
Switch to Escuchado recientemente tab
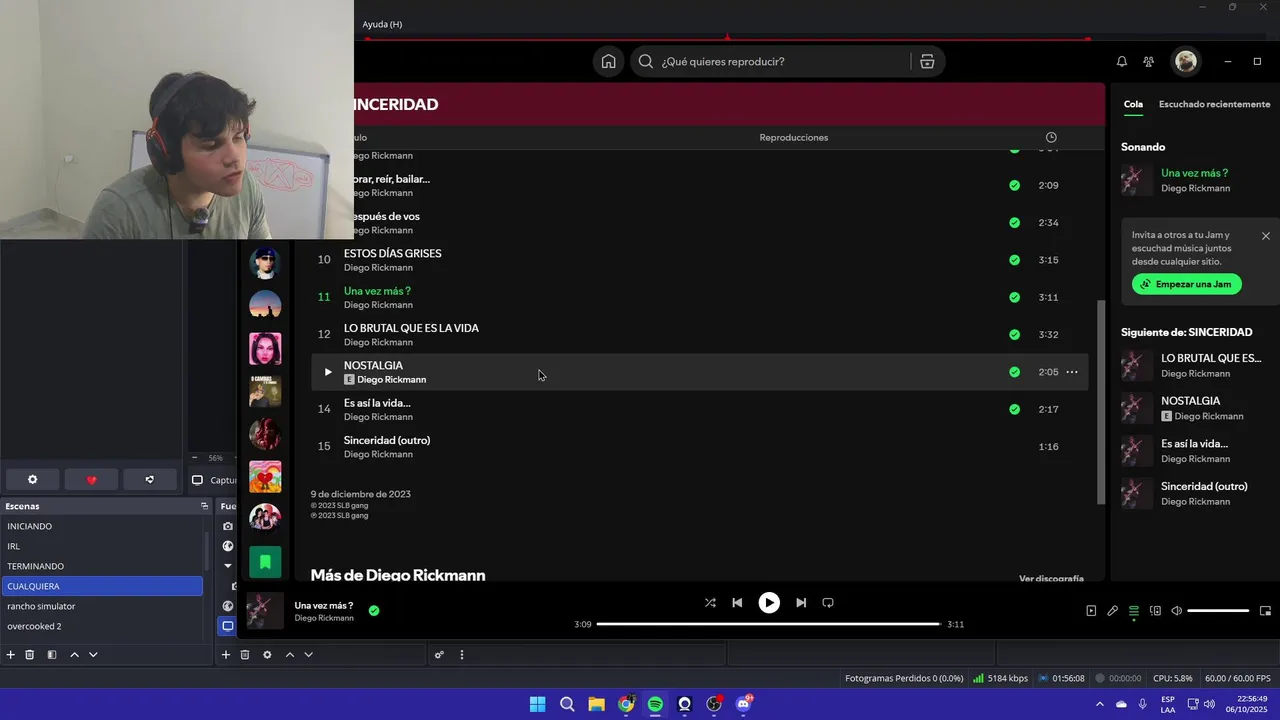point(1214,104)
